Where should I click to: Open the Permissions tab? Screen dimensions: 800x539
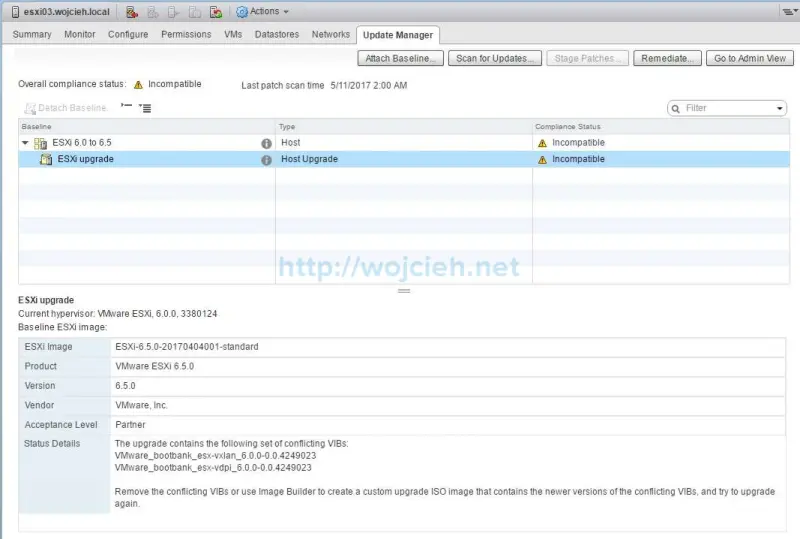(186, 34)
